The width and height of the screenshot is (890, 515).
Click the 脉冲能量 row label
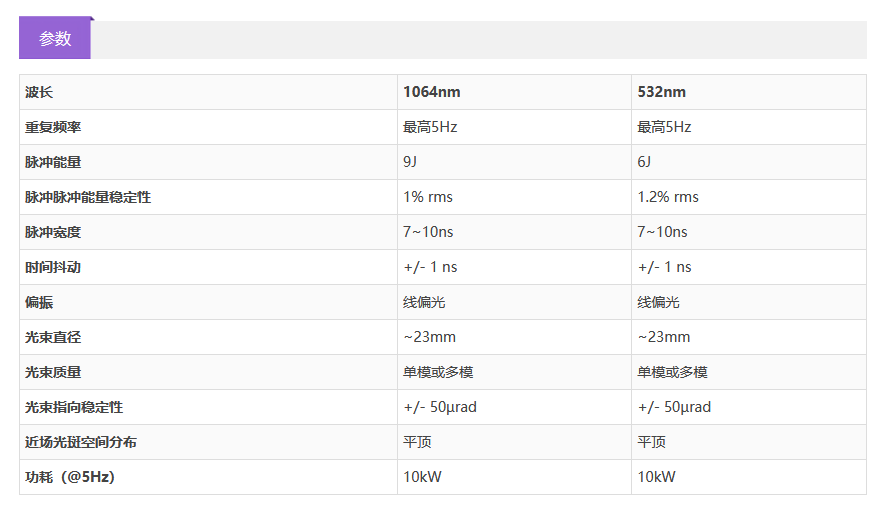click(53, 162)
